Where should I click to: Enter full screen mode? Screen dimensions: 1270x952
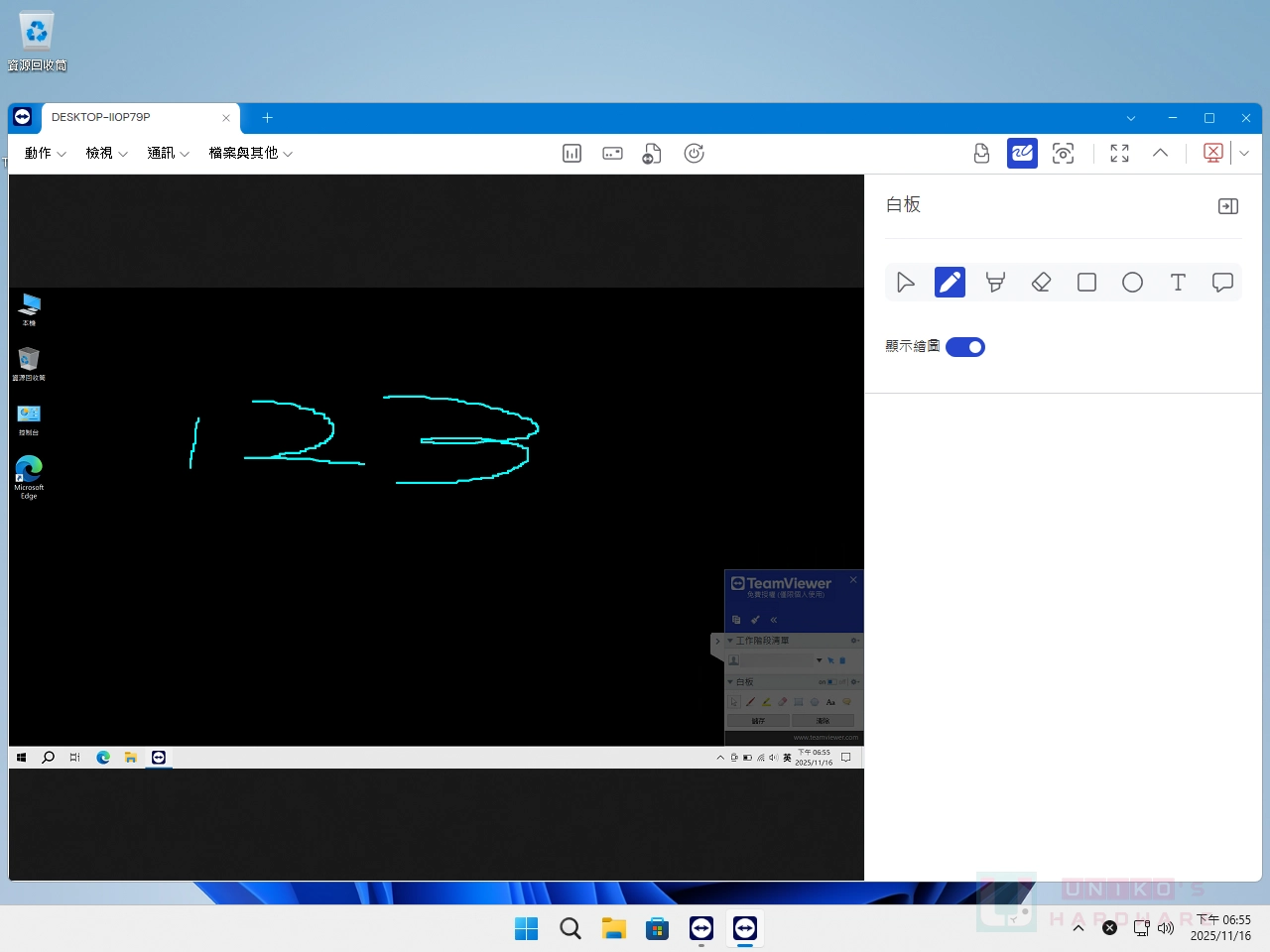1119,153
